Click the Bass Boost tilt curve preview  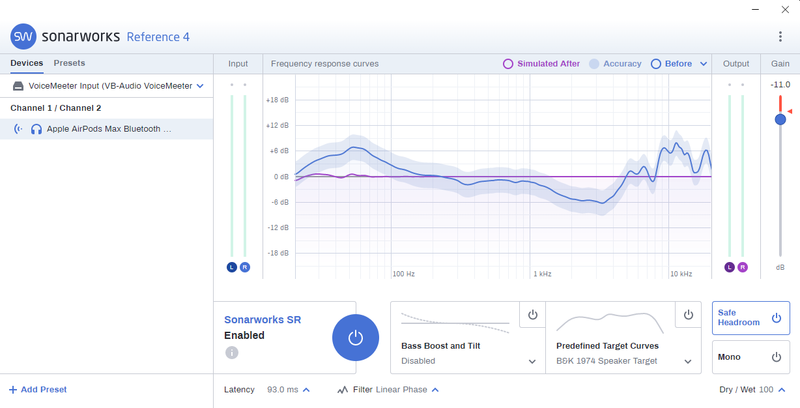click(x=455, y=323)
